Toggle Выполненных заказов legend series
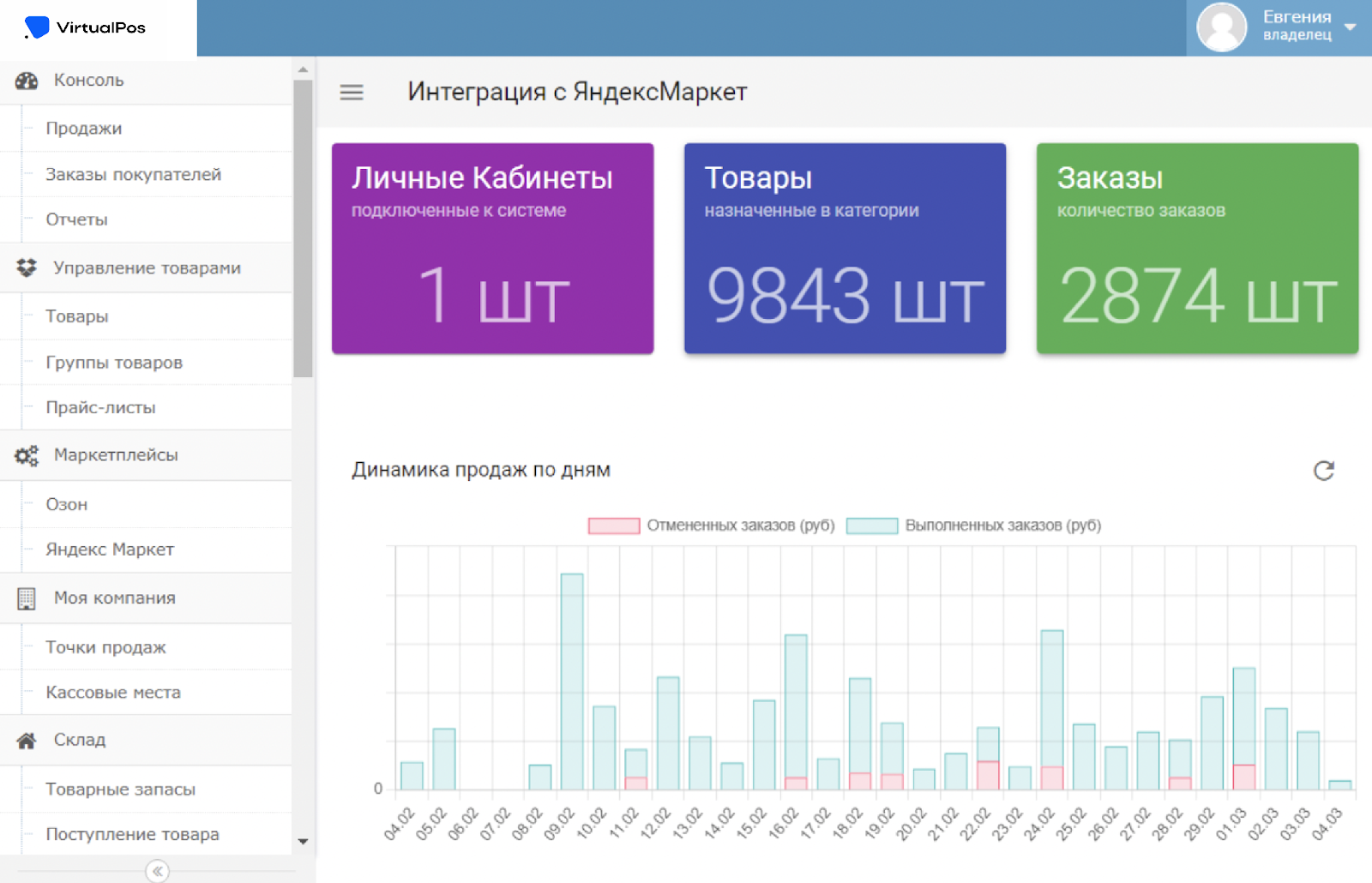The image size is (1372, 883). click(872, 526)
